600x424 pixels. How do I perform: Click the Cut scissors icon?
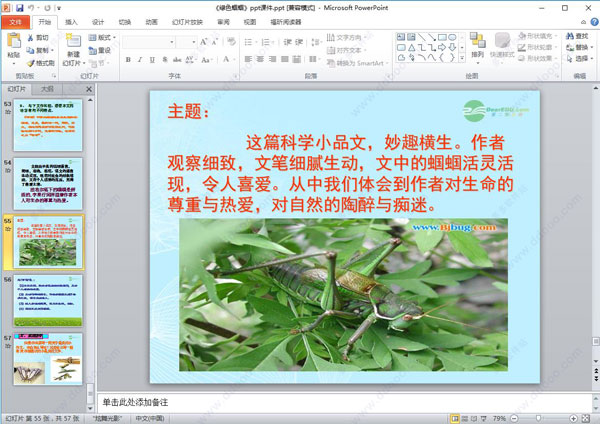(31, 38)
